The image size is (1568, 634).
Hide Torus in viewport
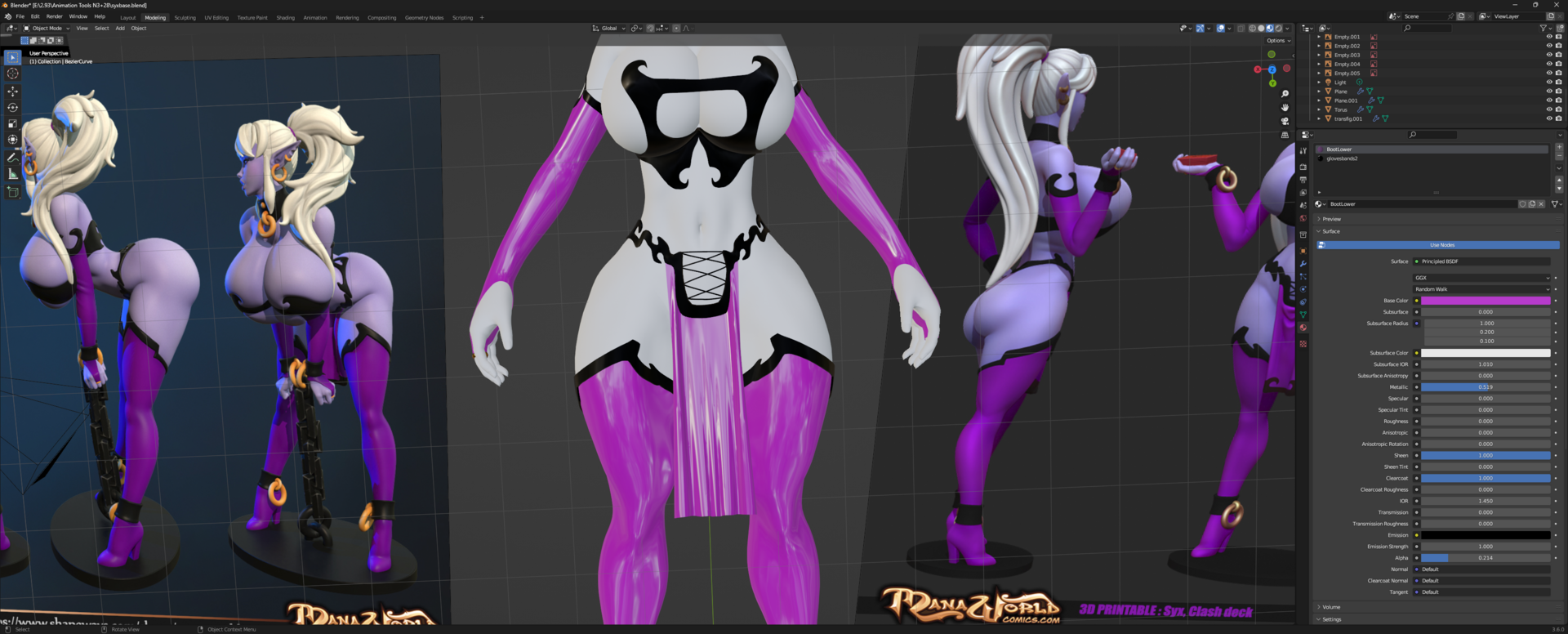click(x=1549, y=109)
